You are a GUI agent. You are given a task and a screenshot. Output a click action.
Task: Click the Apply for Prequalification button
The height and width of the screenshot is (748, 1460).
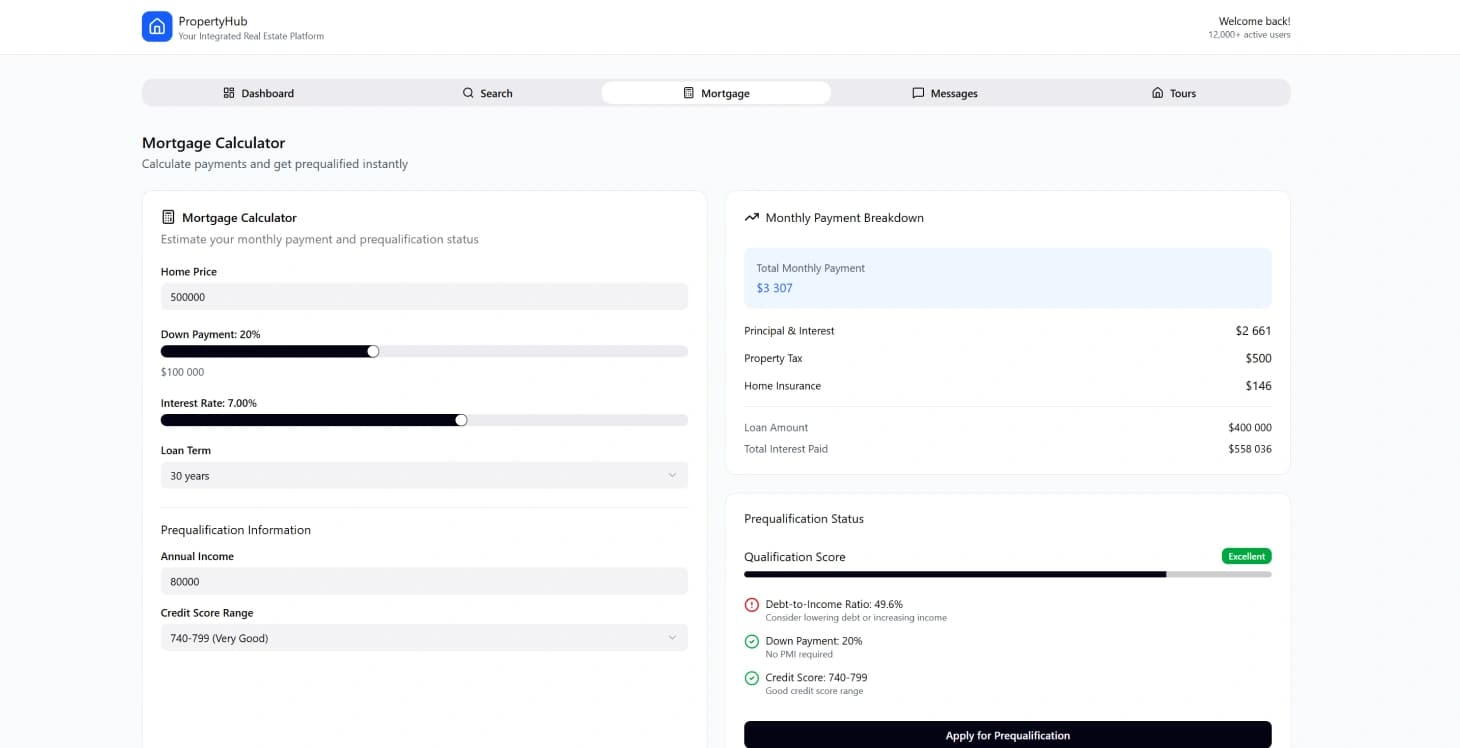[1007, 734]
